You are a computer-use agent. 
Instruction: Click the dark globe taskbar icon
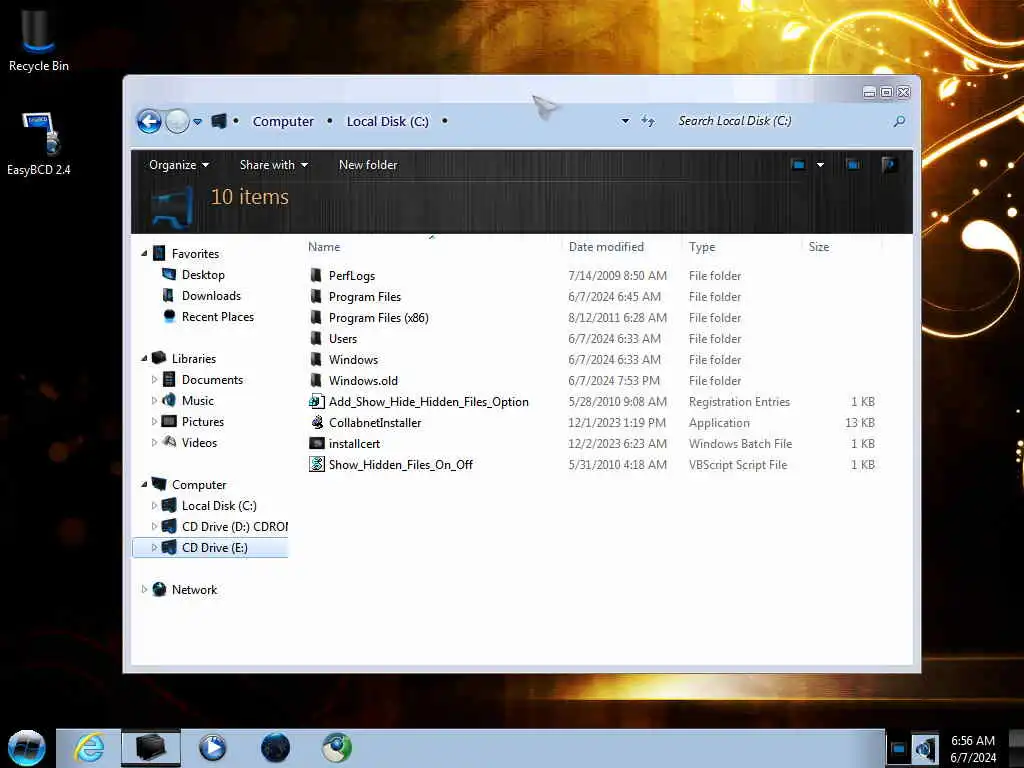coord(275,748)
